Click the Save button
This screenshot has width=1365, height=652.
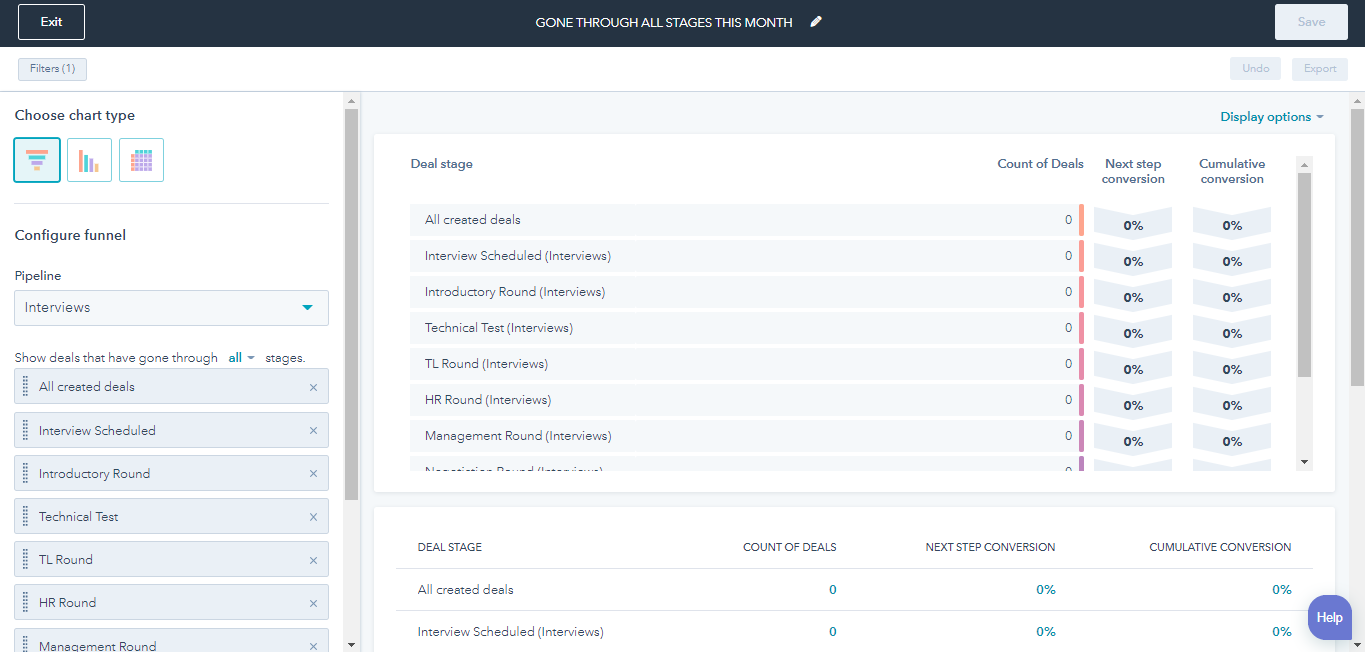(x=1311, y=21)
